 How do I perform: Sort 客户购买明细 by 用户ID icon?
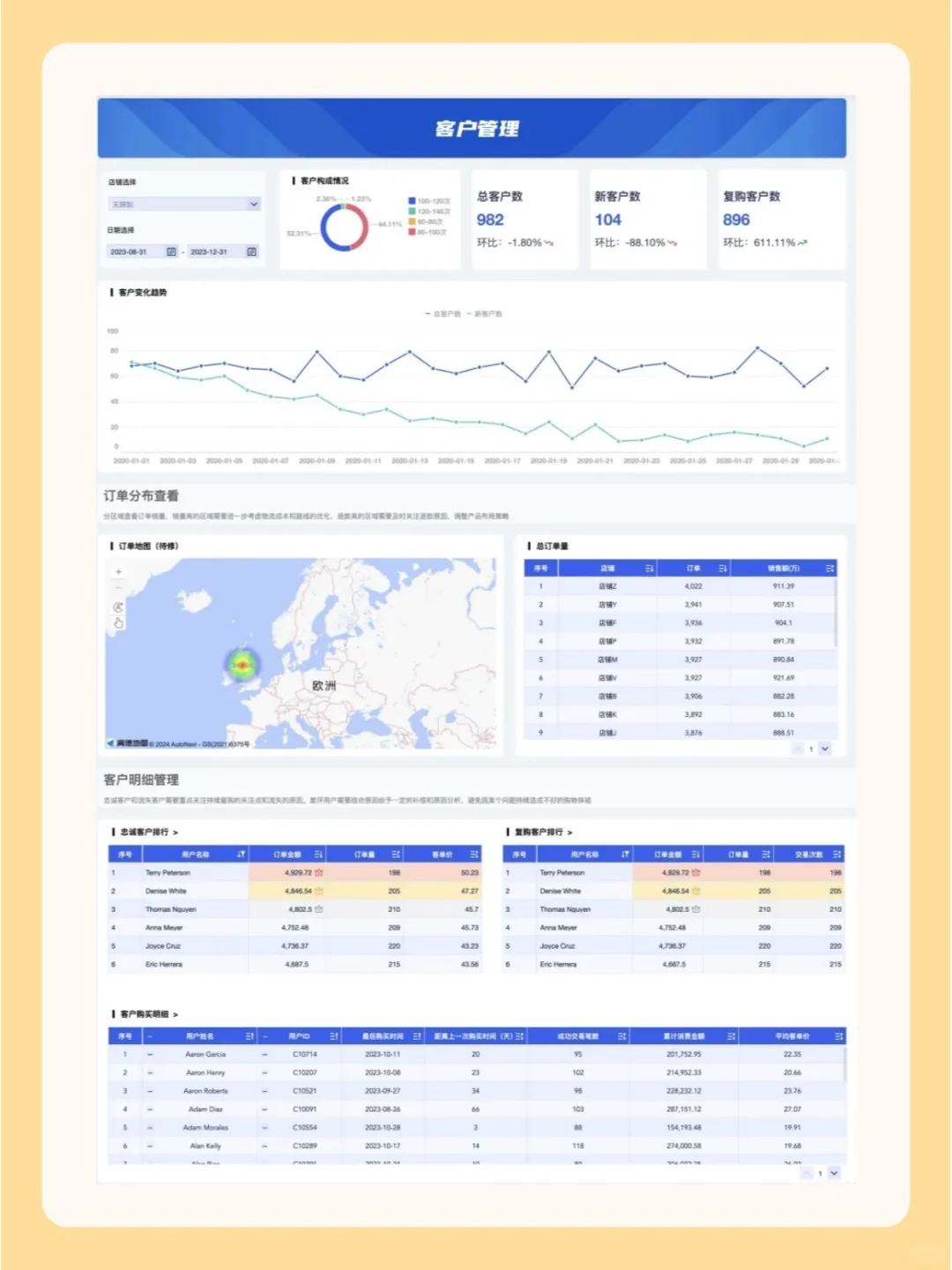[334, 1036]
